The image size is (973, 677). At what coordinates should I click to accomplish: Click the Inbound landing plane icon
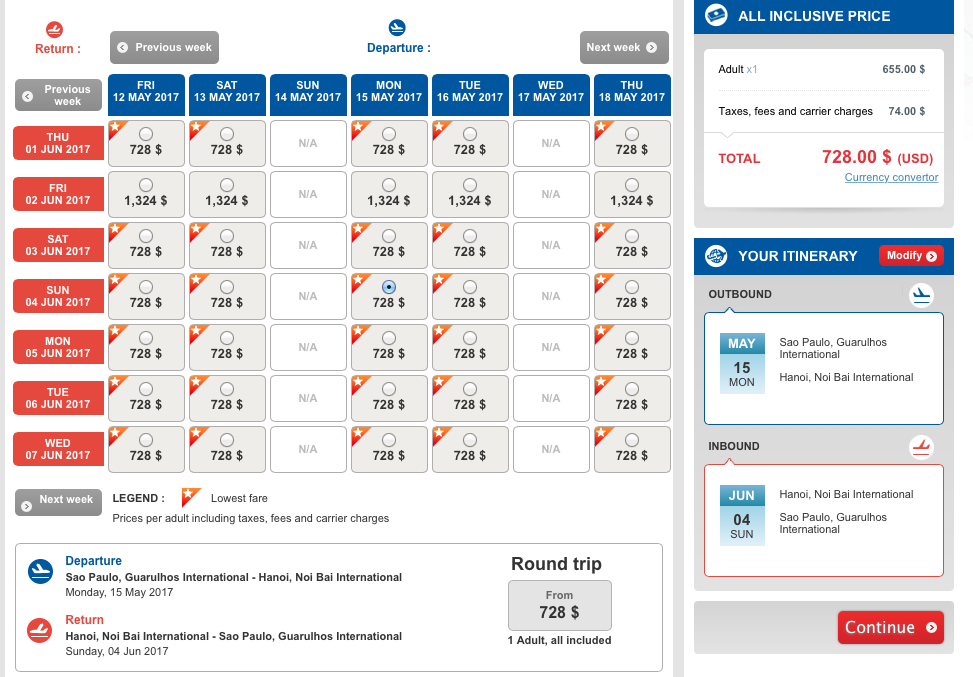[921, 447]
